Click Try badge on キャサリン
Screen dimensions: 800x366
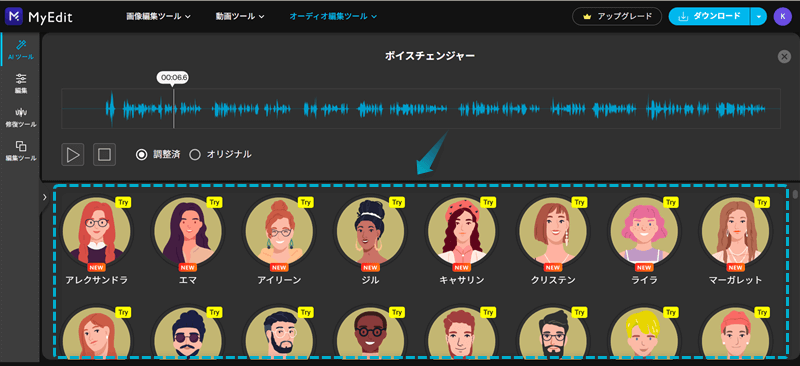pos(488,202)
